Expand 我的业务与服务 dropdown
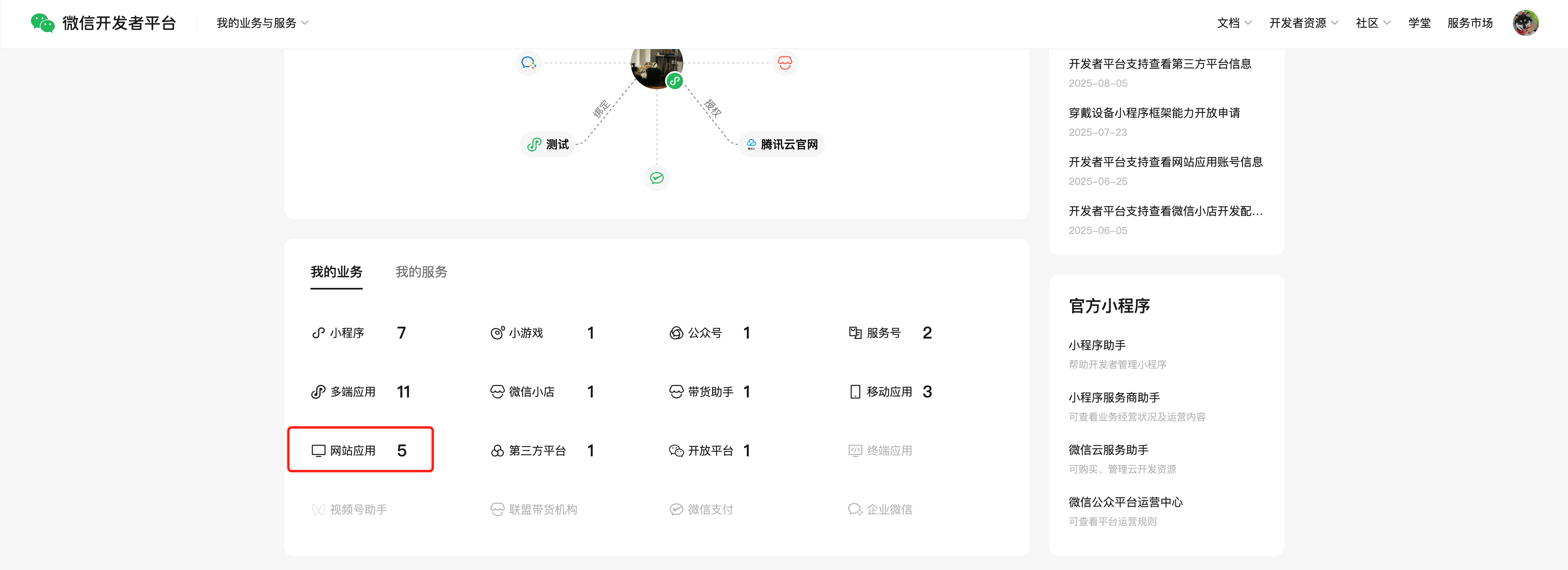 click(262, 23)
